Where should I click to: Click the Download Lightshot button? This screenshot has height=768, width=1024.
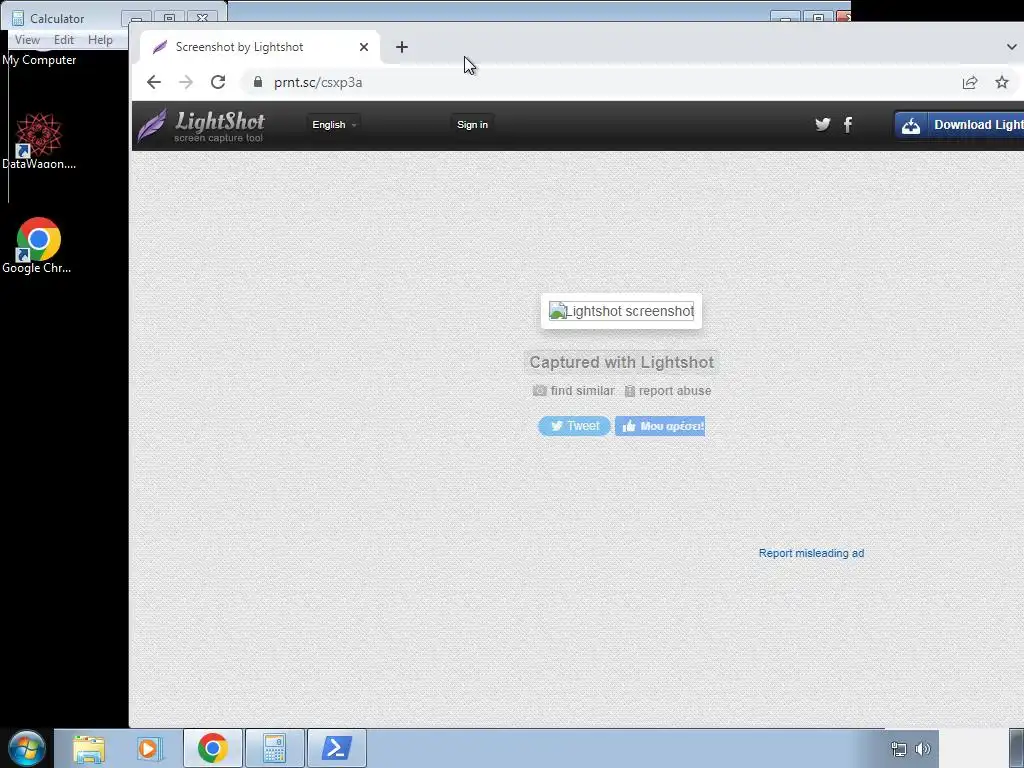coord(959,125)
